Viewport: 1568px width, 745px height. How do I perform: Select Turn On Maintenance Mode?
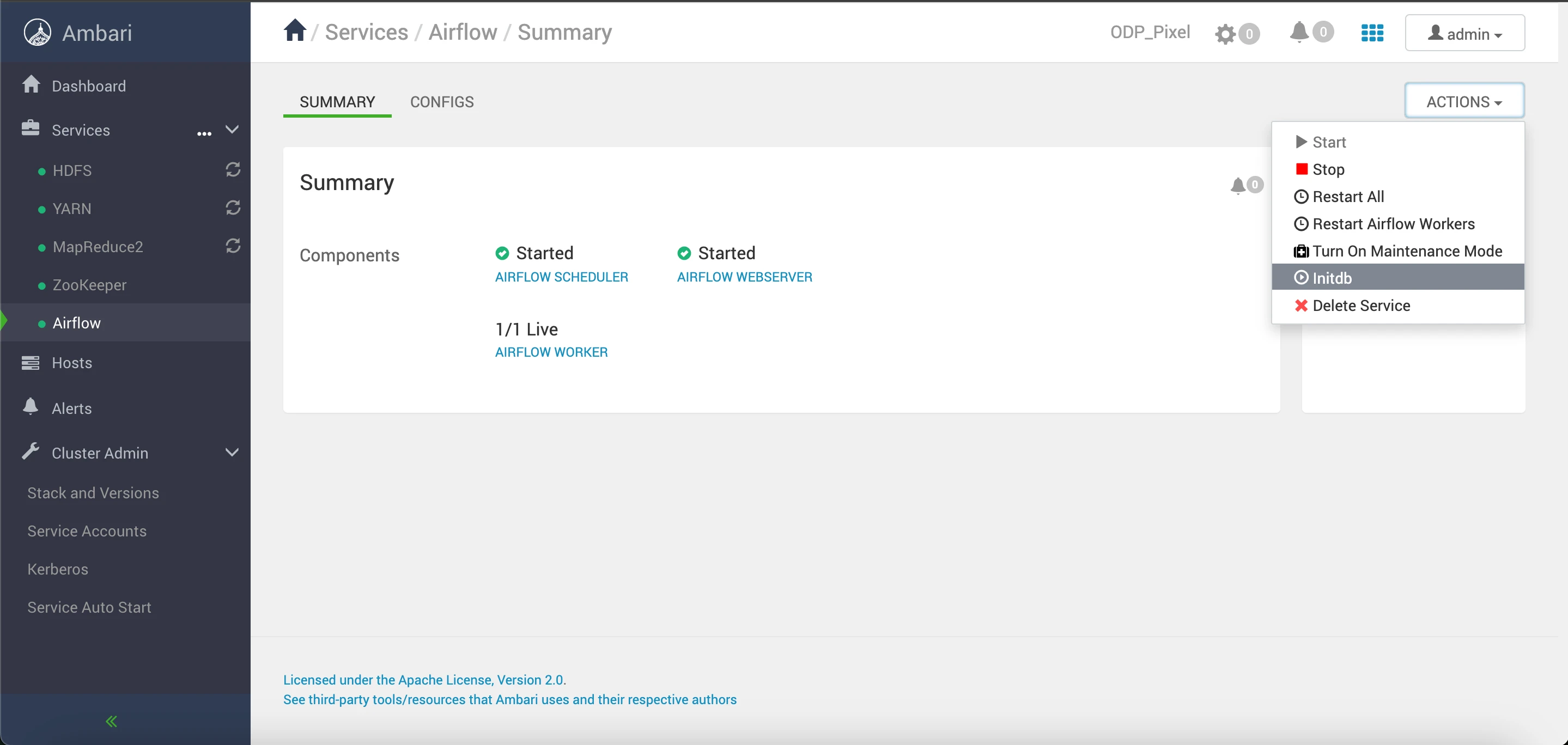click(x=1397, y=251)
